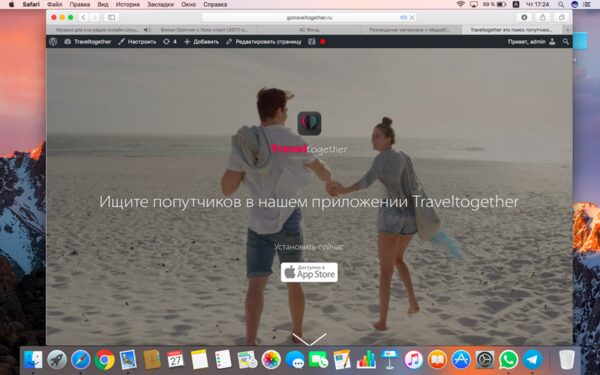Image resolution: width=600 pixels, height=375 pixels.
Task: Stop loading with the address bar X
Action: point(412,18)
